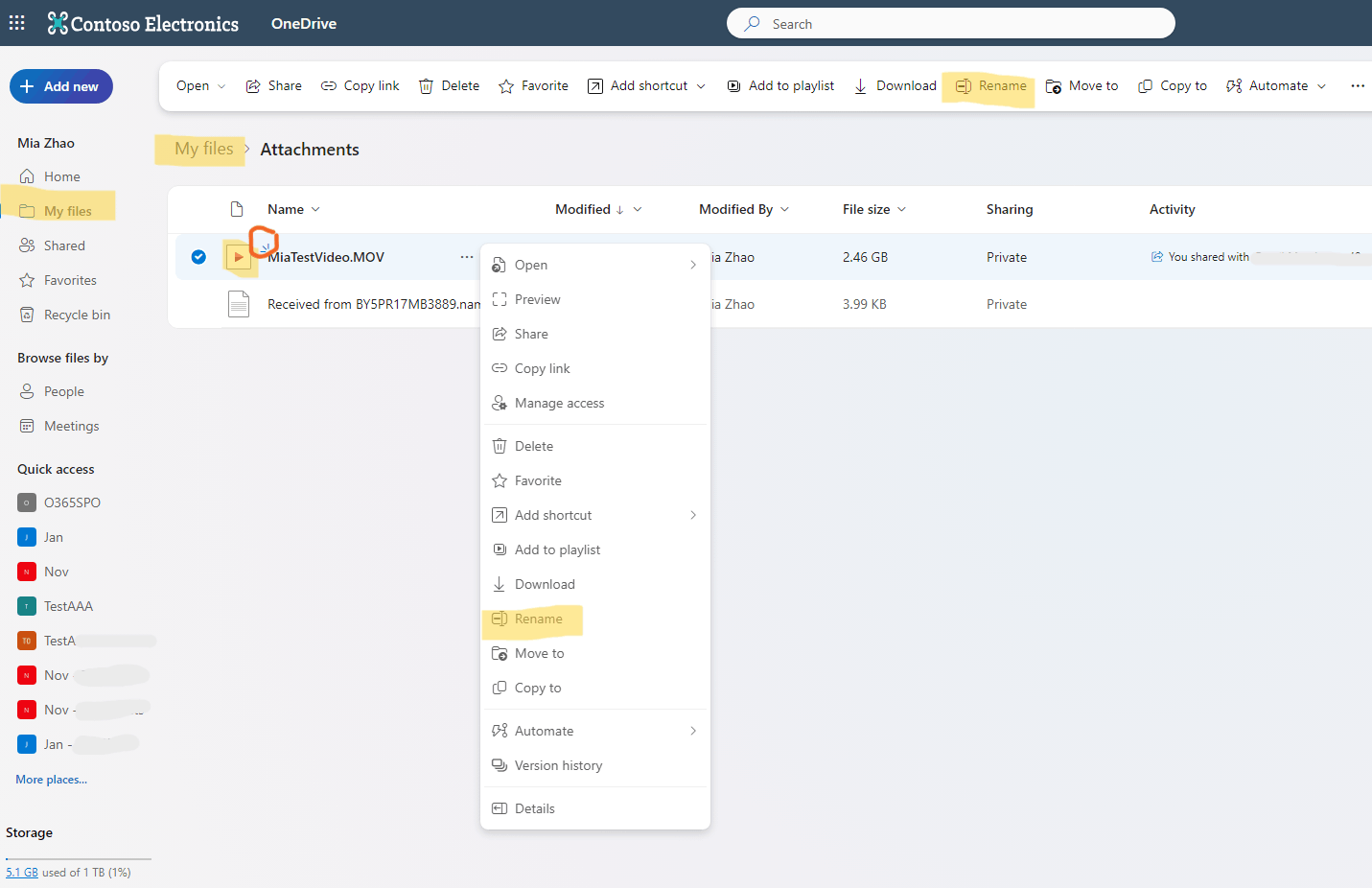This screenshot has height=888, width=1372.
Task: Click the Add new button
Action: click(x=61, y=86)
